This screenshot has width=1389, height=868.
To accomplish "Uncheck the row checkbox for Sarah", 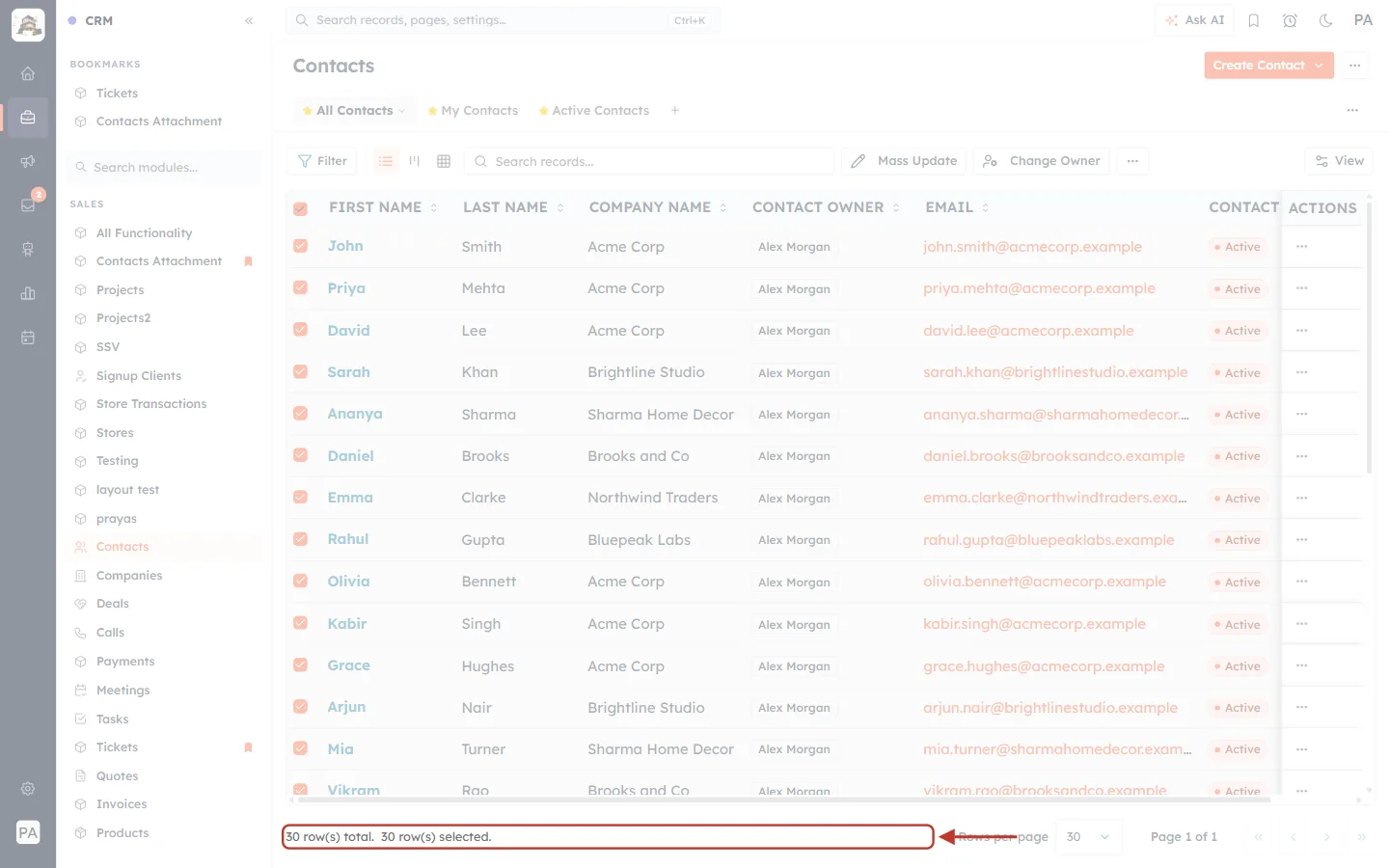I will coord(301,371).
